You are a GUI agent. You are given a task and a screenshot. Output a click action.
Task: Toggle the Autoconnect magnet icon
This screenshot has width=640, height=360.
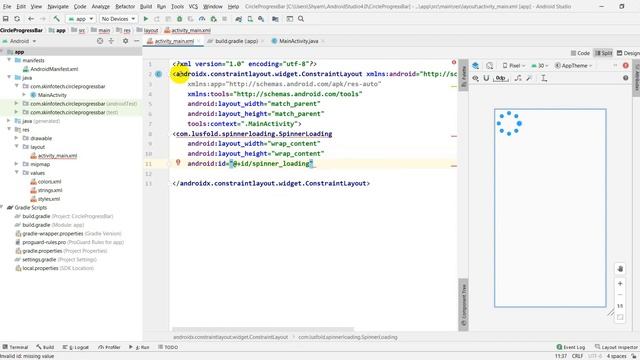pyautogui.click(x=486, y=78)
